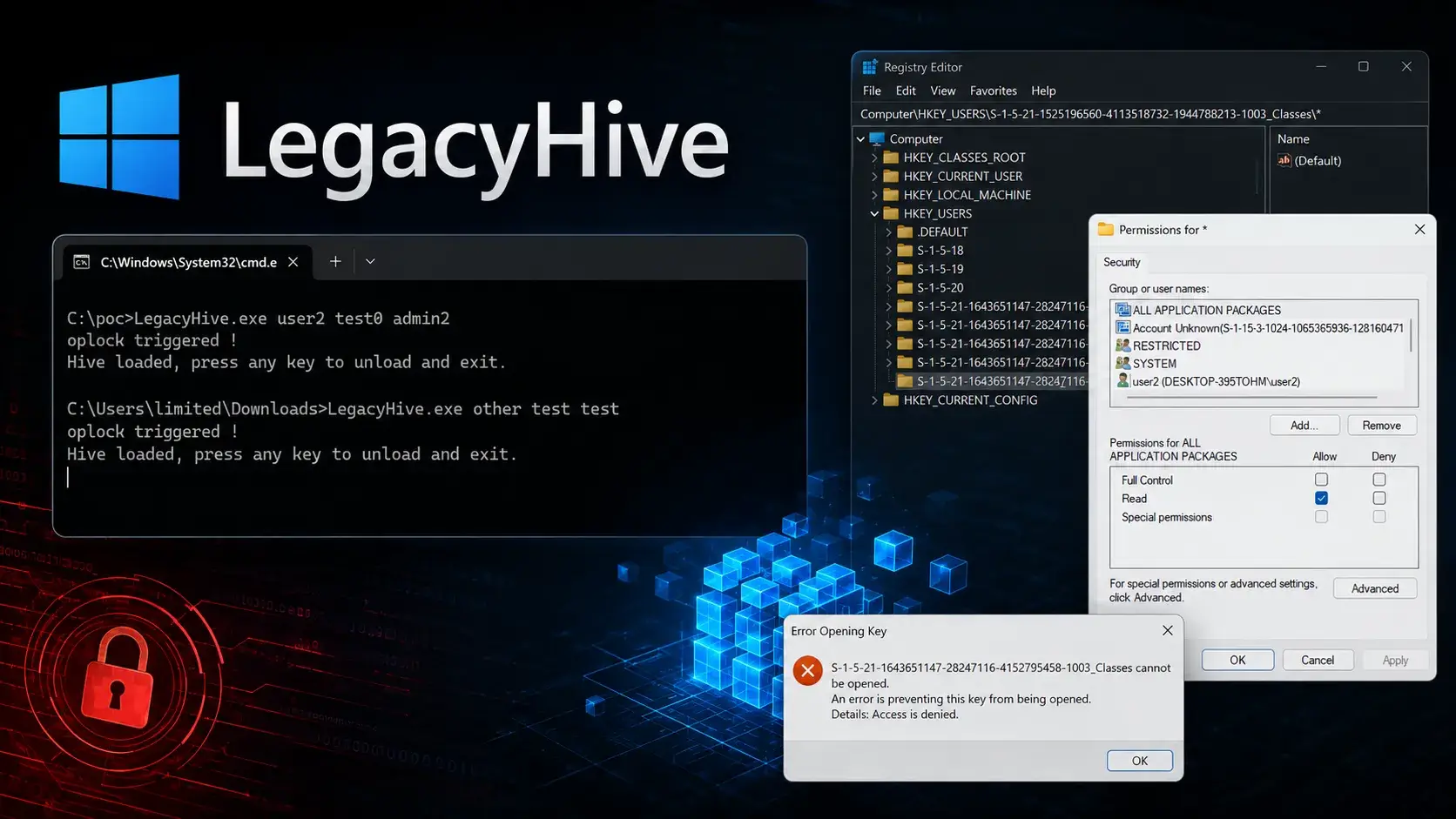This screenshot has height=819, width=1456.
Task: Open the terminal tab dropdown chevron
Action: coord(370,261)
